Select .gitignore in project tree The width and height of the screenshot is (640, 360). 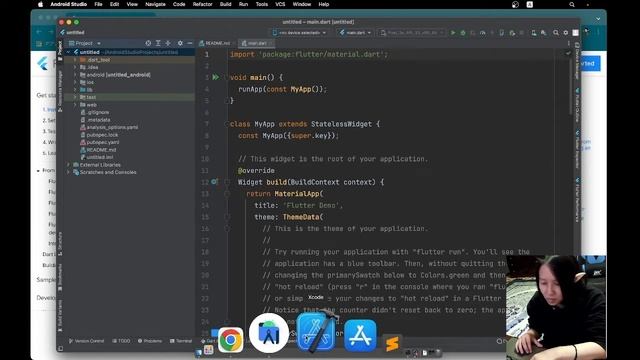coord(95,112)
